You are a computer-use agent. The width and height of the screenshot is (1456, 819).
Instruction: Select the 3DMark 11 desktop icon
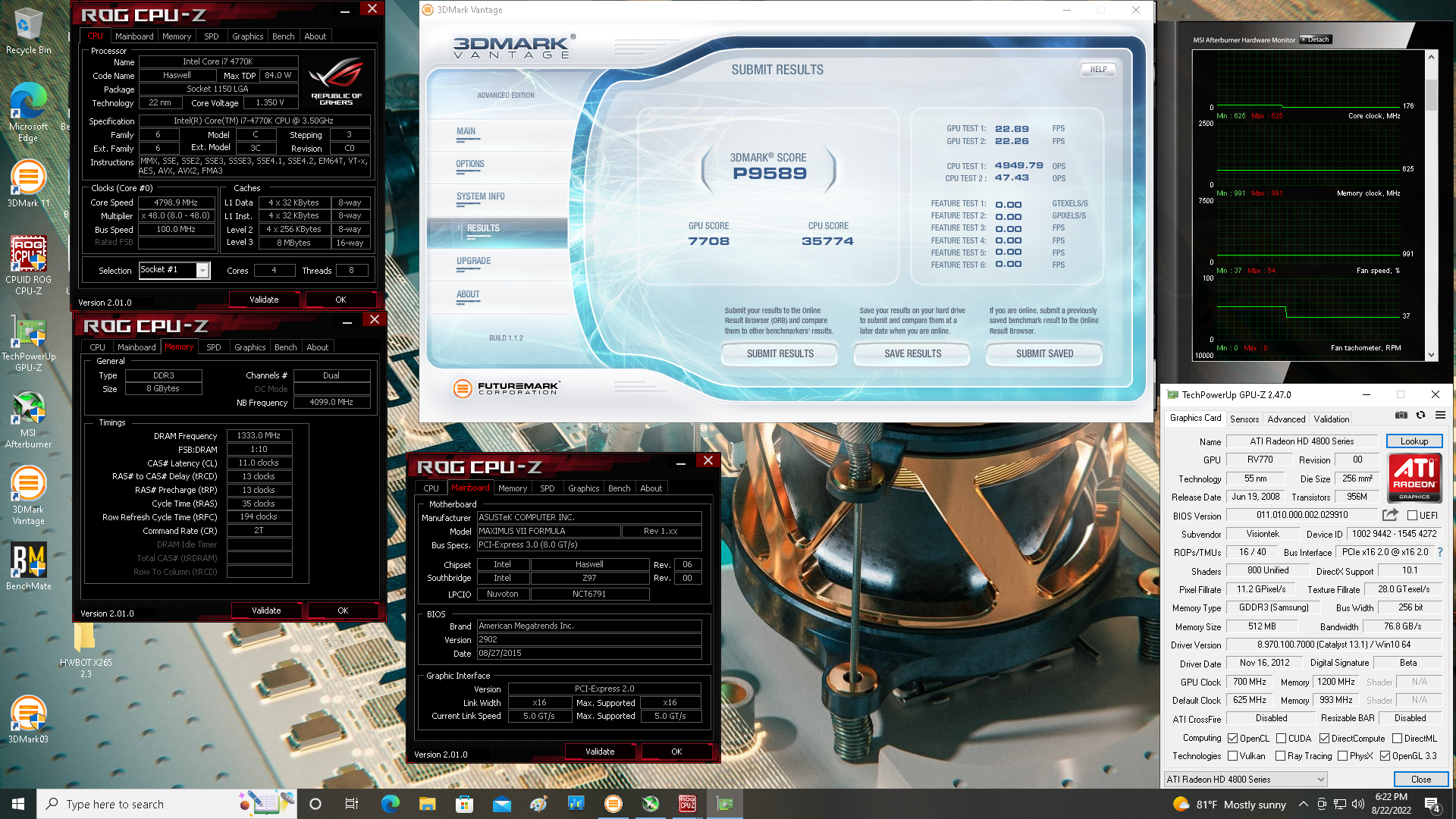pyautogui.click(x=28, y=184)
